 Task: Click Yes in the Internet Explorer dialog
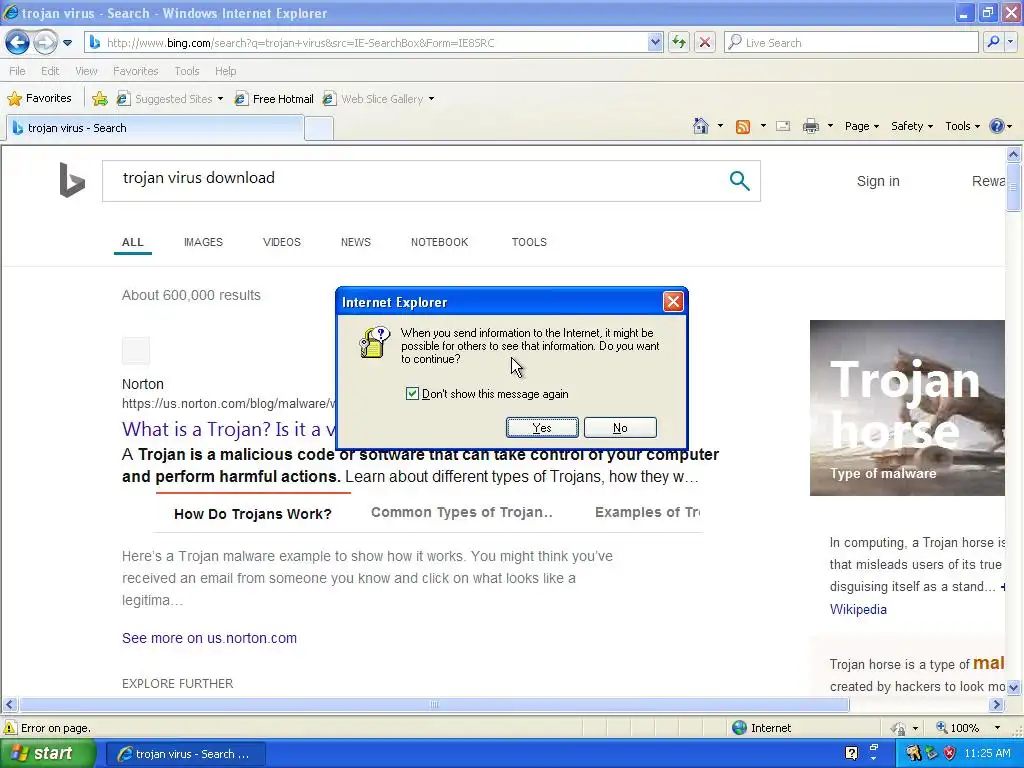(542, 428)
